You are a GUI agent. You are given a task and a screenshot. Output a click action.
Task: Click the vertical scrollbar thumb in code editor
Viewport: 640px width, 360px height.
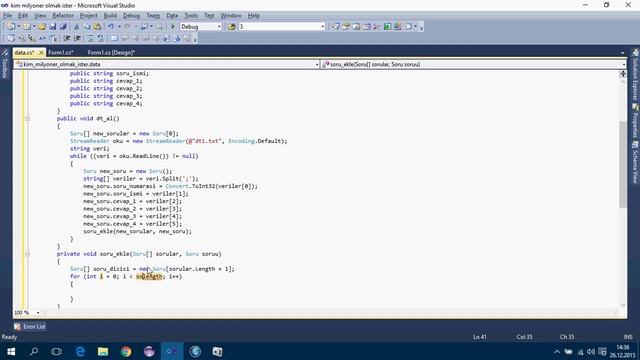pos(623,164)
